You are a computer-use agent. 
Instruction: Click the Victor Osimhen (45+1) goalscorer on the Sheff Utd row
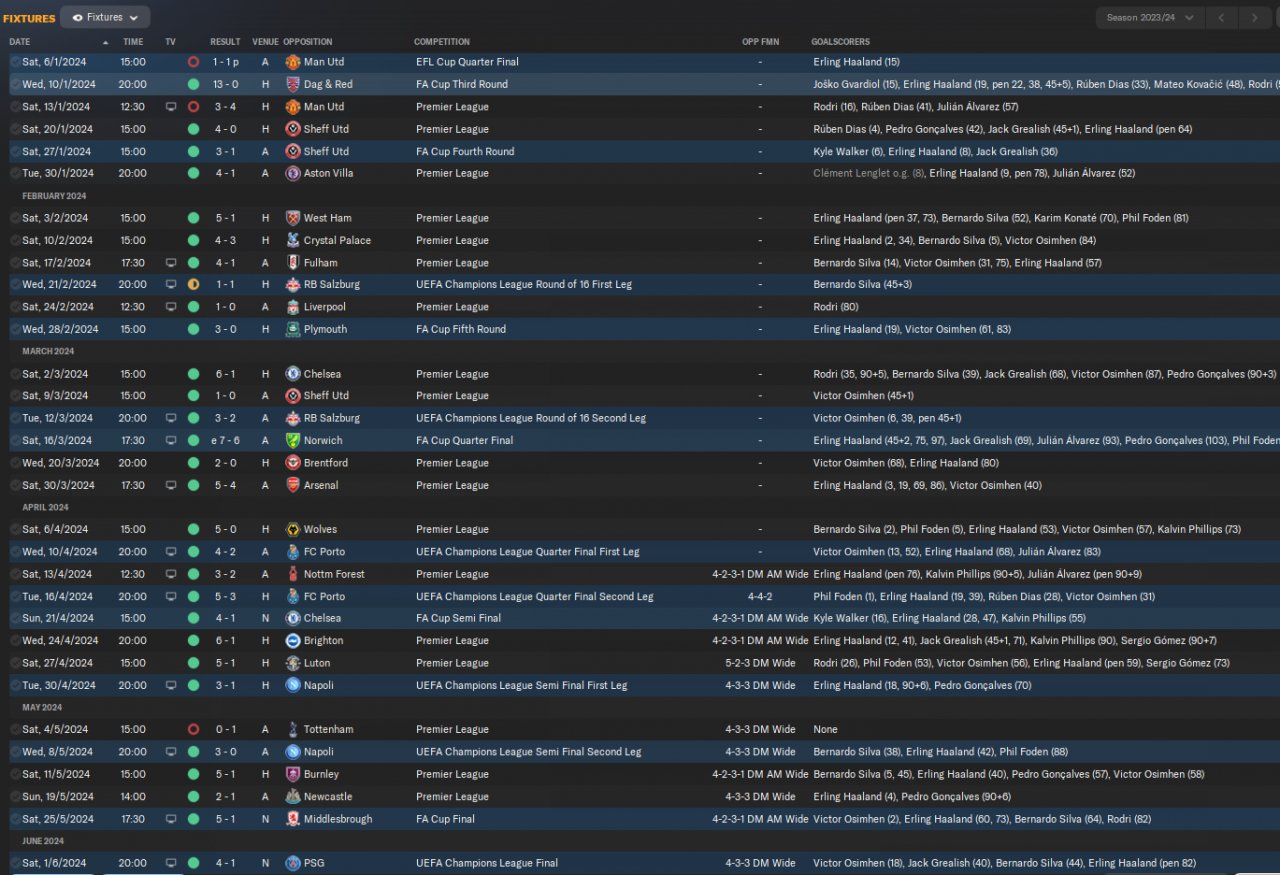click(x=863, y=396)
